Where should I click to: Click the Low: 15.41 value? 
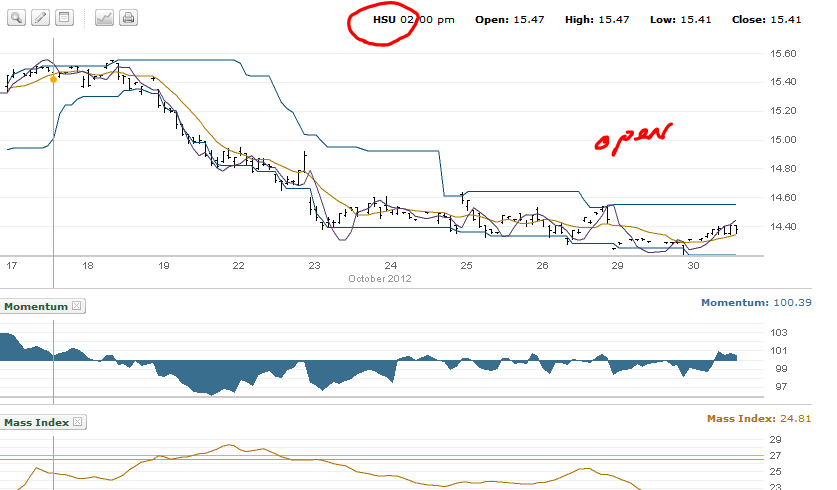pos(681,20)
